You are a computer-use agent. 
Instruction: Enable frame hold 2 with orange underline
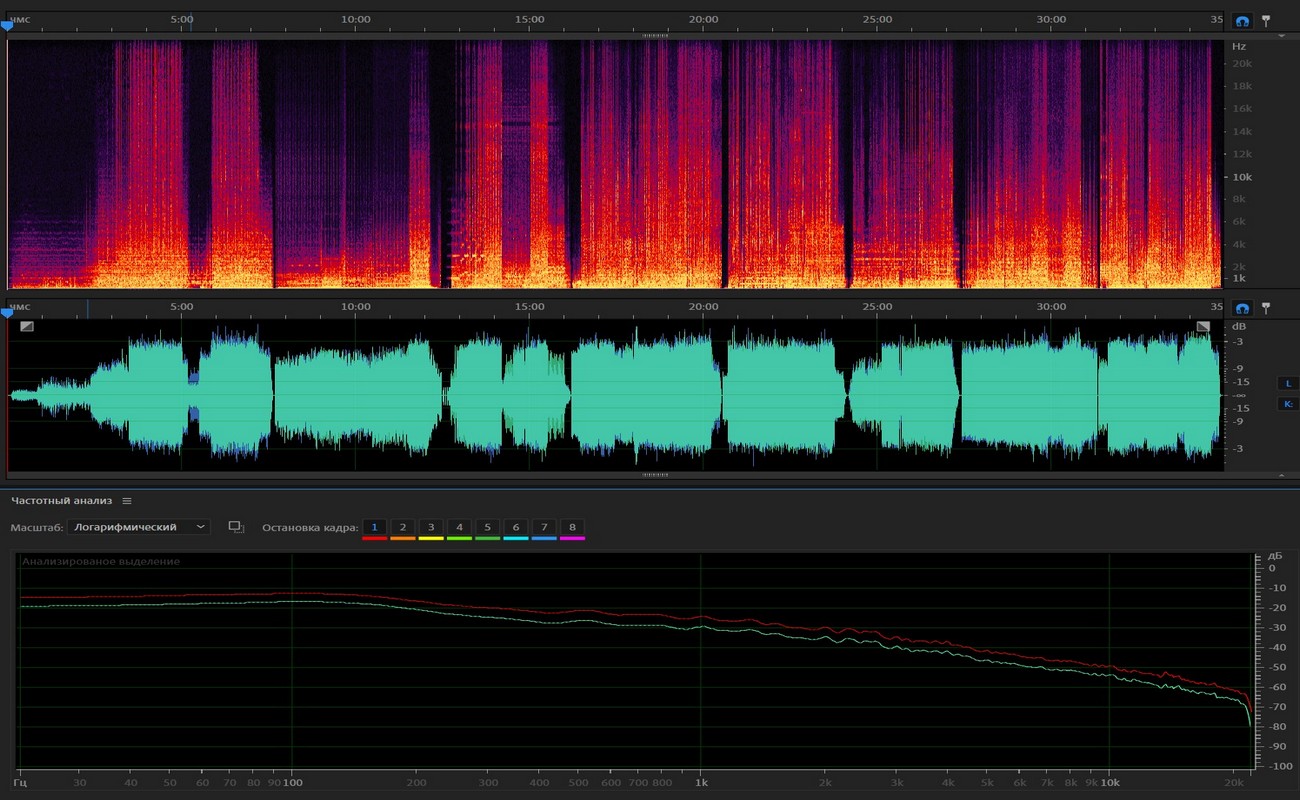tap(403, 527)
